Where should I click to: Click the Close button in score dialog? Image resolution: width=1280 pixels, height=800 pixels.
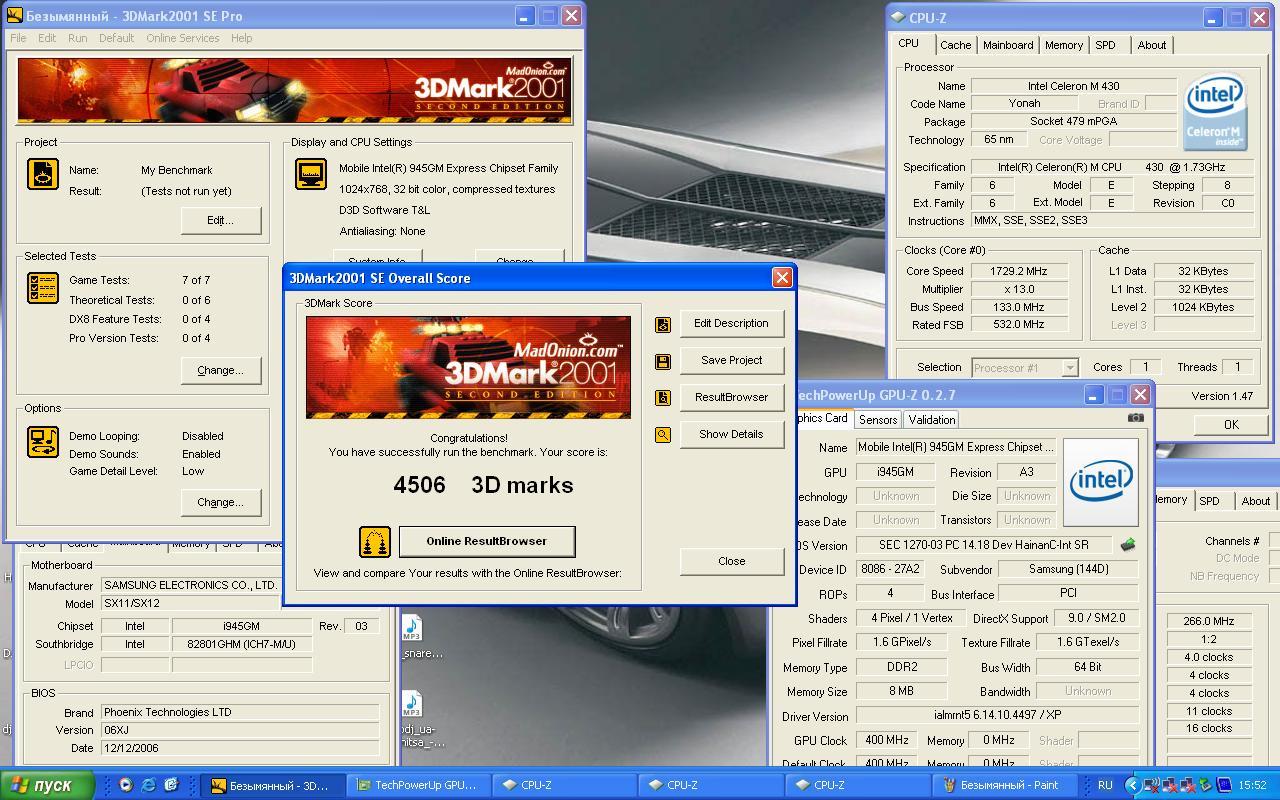point(732,562)
